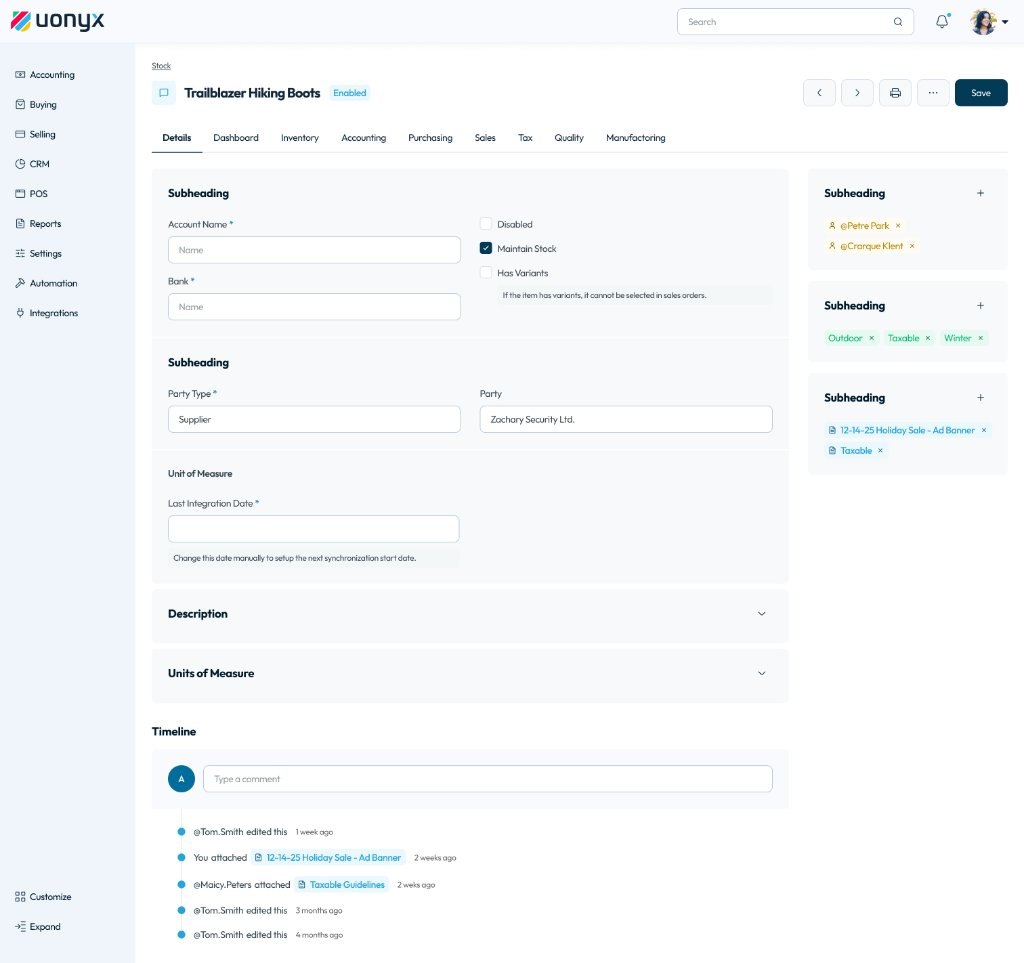Open the Manufacturing tab

pos(635,138)
